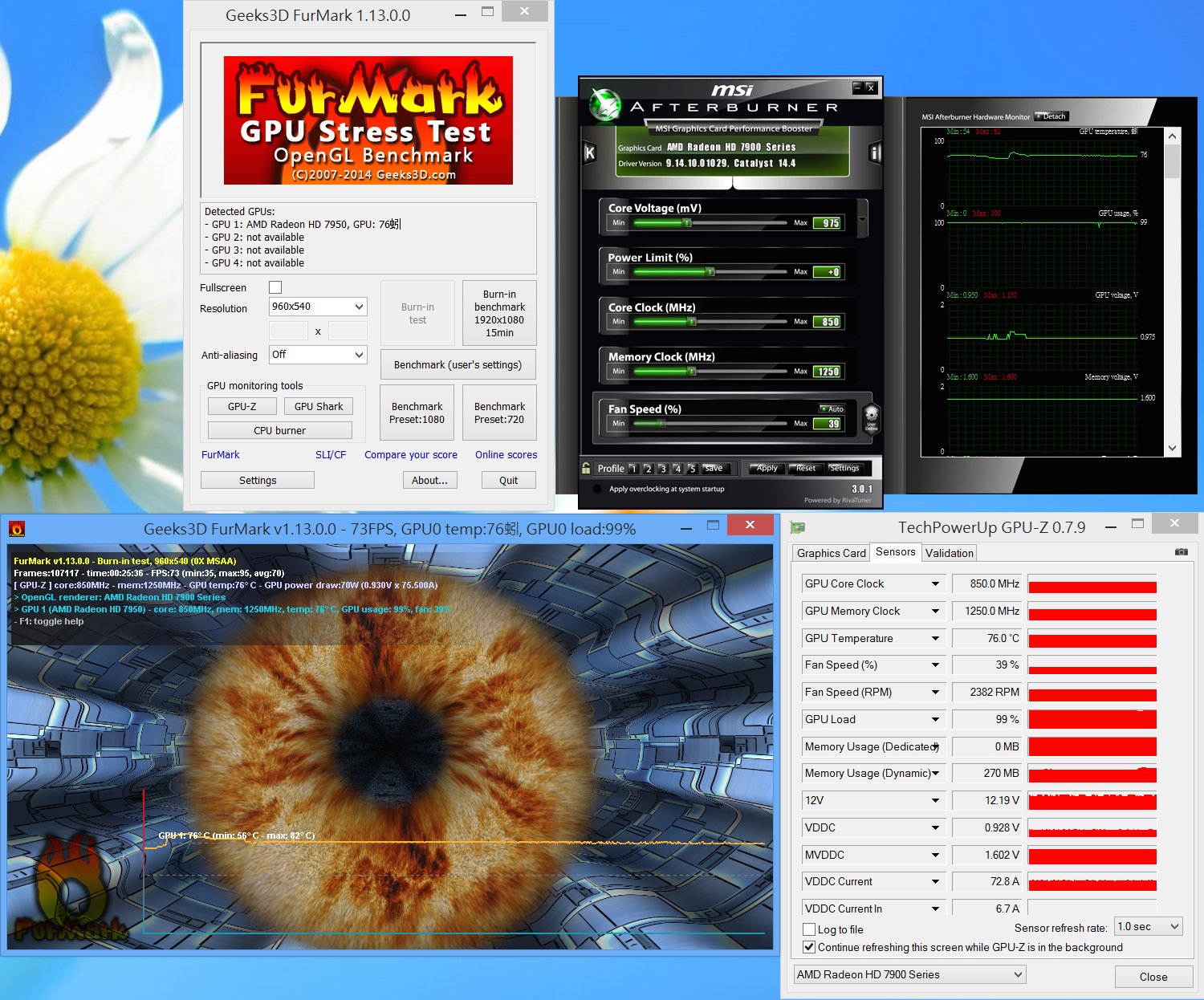
Task: Open the Kombustor K button in Afterburner
Action: 590,152
